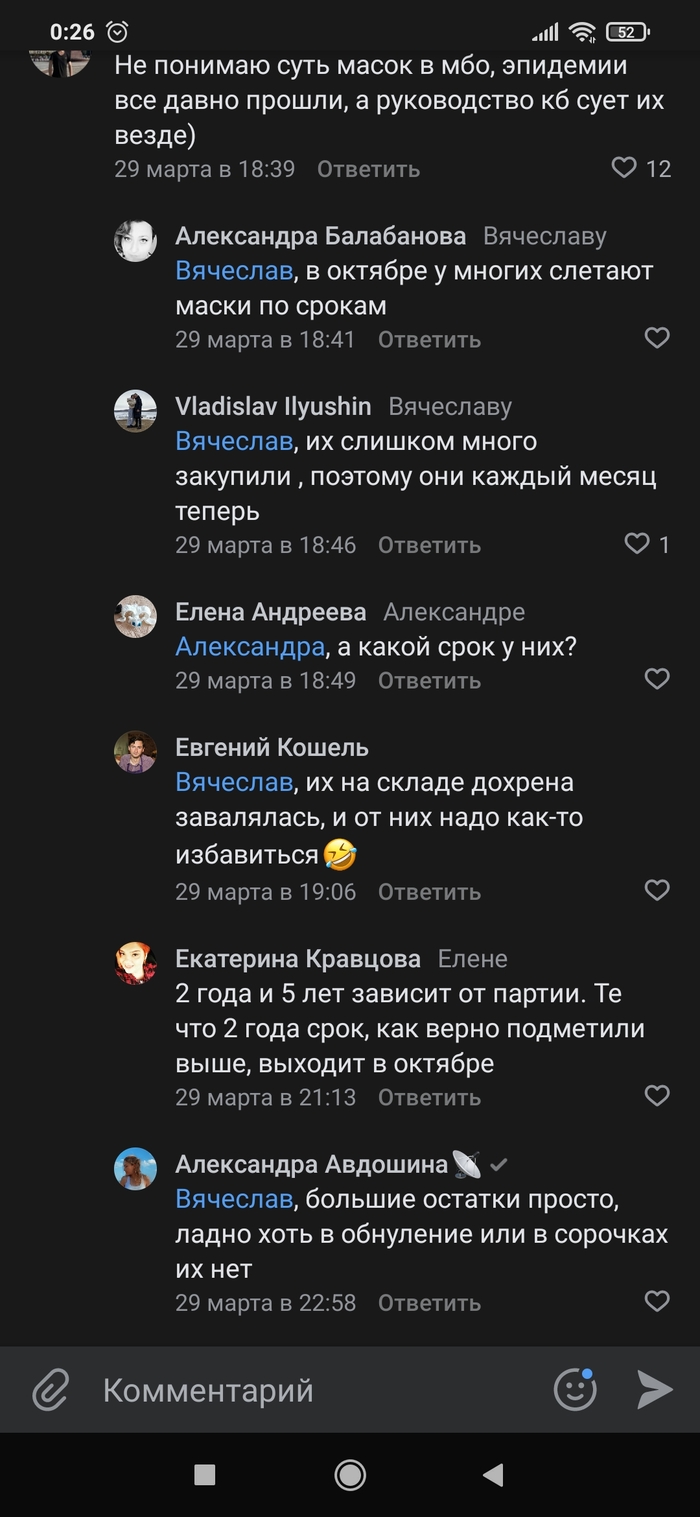700x1517 pixels.
Task: Reply to Александра Балабанова's comment
Action: (429, 339)
